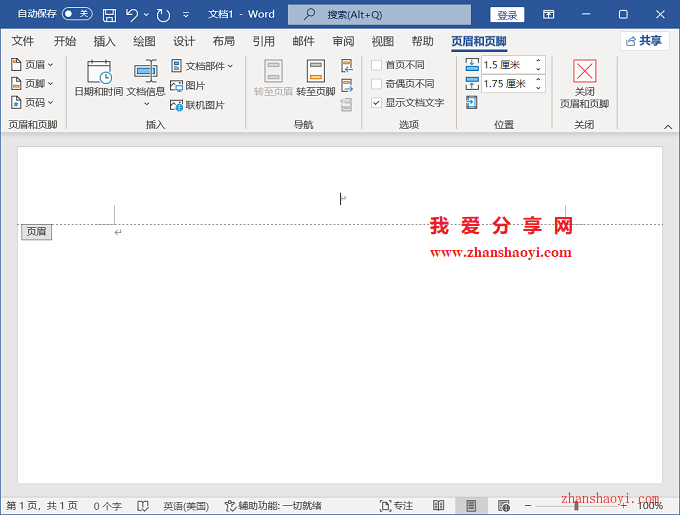Open the File (文件) tab
The image size is (680, 515).
[23, 41]
